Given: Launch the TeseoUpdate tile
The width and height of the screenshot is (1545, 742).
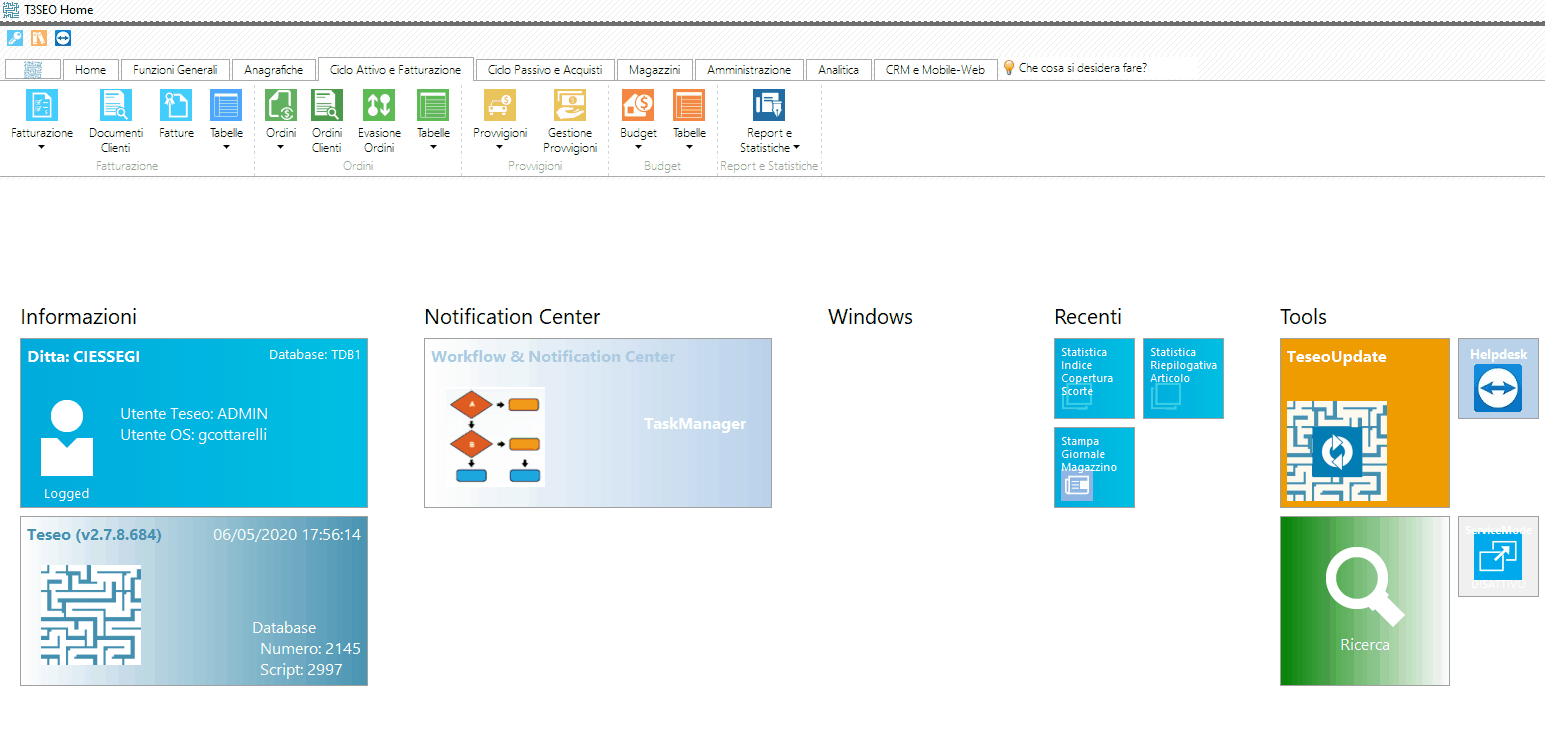Looking at the screenshot, I should (x=1365, y=423).
